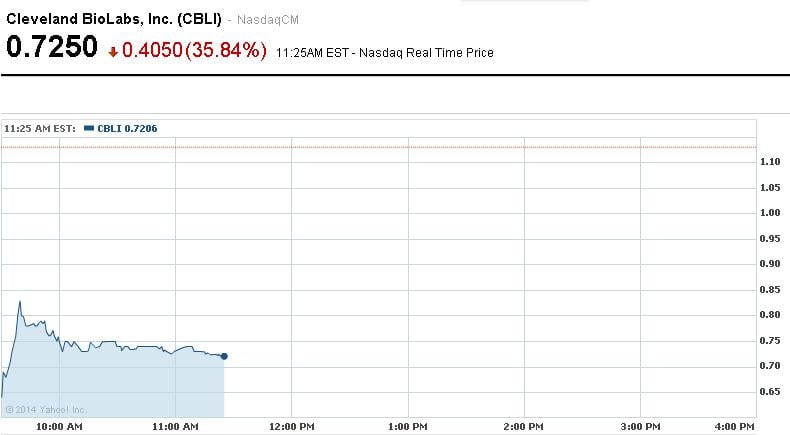Click the 4:00 PM time axis label

(736, 427)
